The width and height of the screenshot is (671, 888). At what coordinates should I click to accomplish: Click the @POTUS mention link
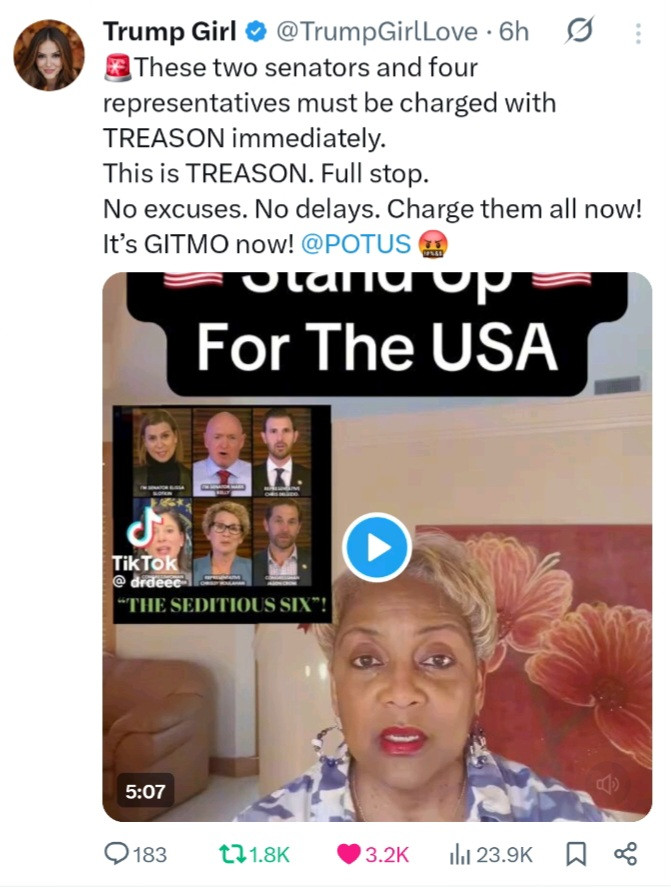pos(356,244)
